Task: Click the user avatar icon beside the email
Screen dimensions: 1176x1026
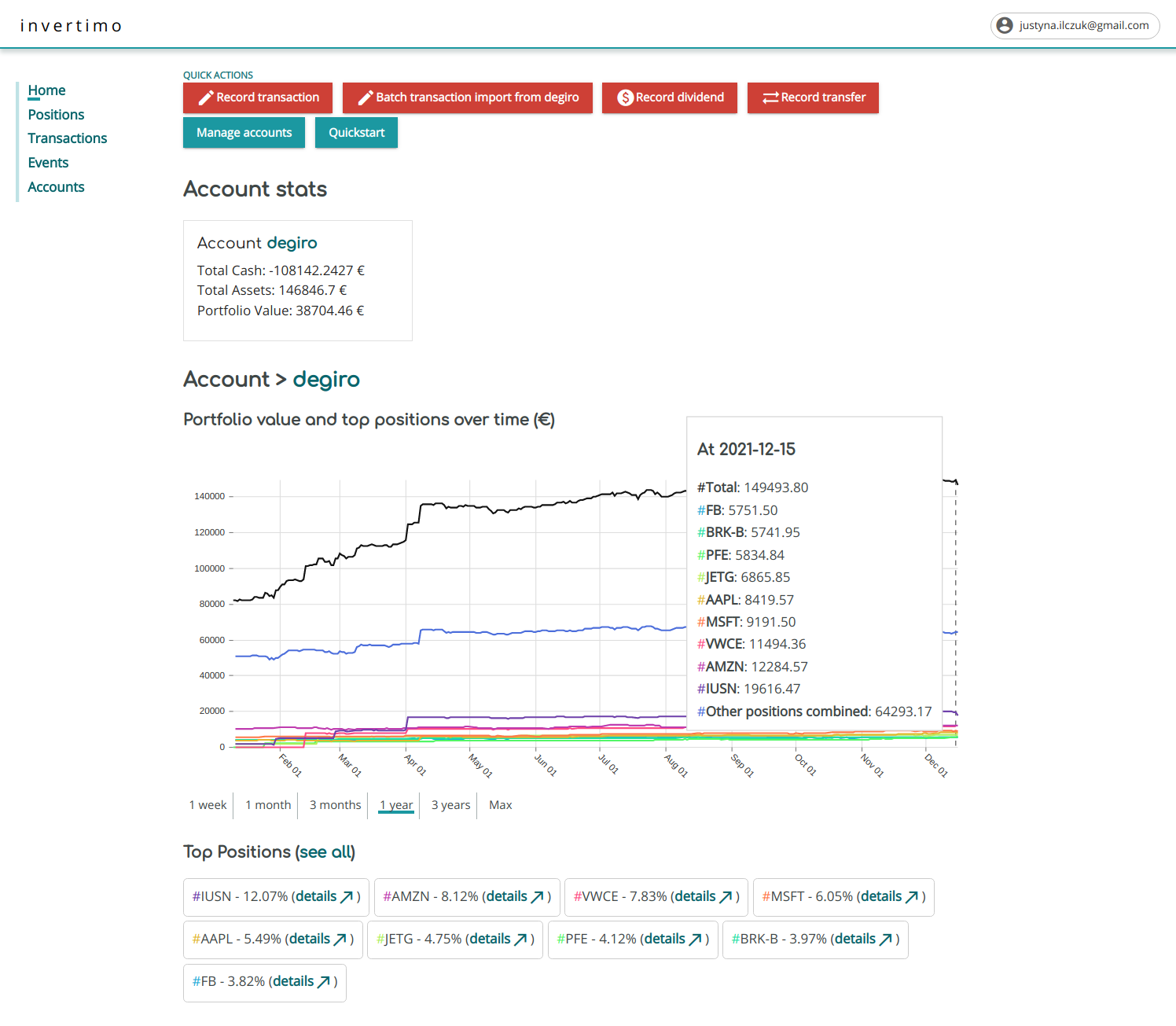Action: pos(1005,25)
